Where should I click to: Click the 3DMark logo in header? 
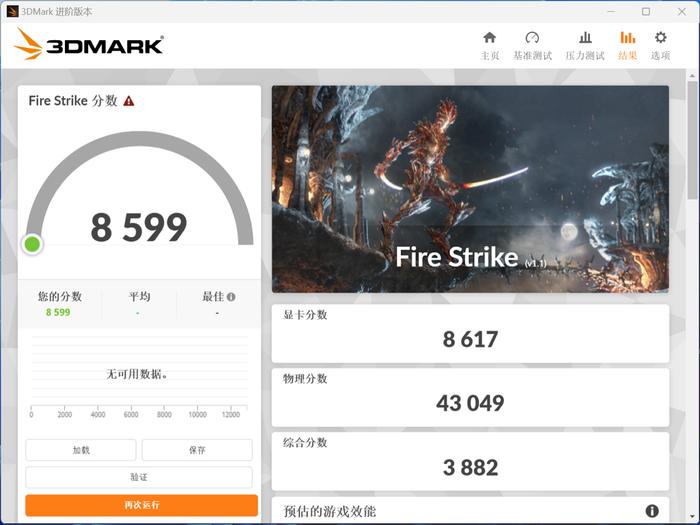pos(88,44)
